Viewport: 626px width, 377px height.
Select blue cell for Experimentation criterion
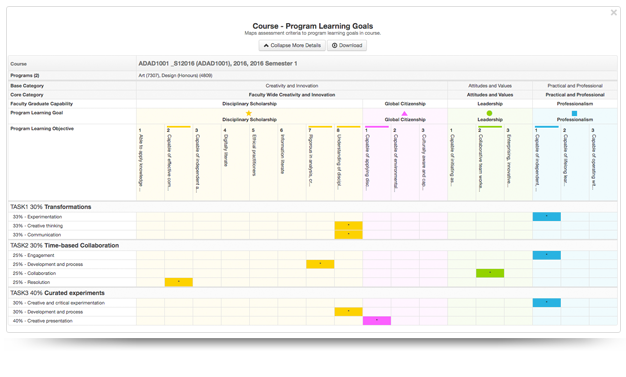pyautogui.click(x=547, y=216)
